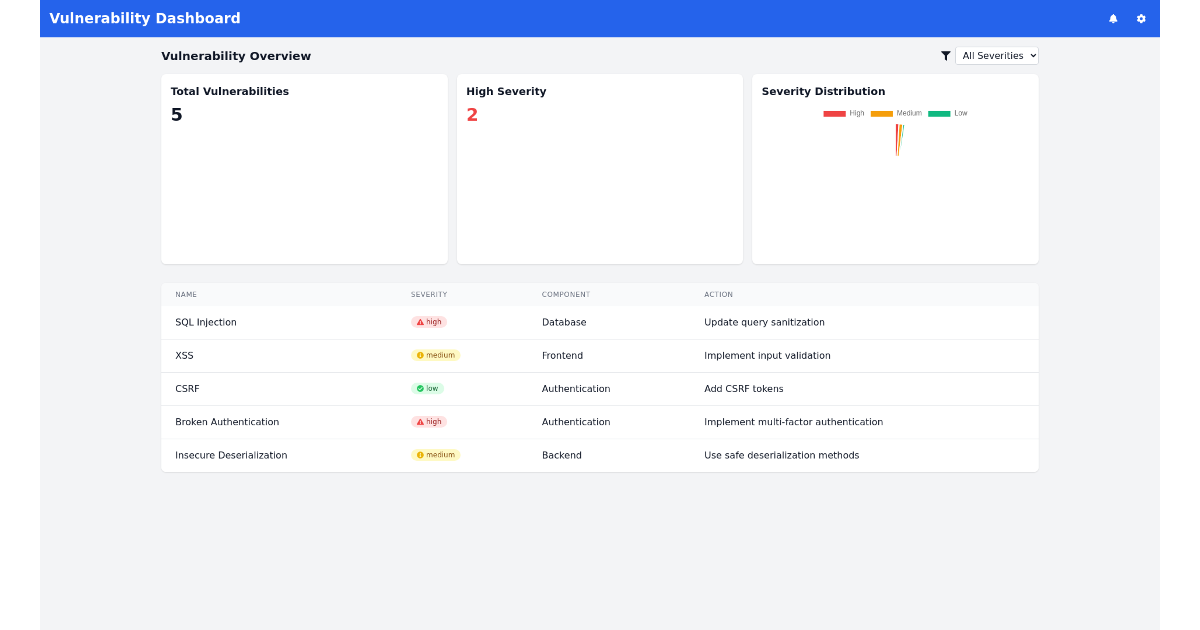1200x630 pixels.
Task: Click the warning icon on Broken Authentication's badge
Action: click(420, 421)
